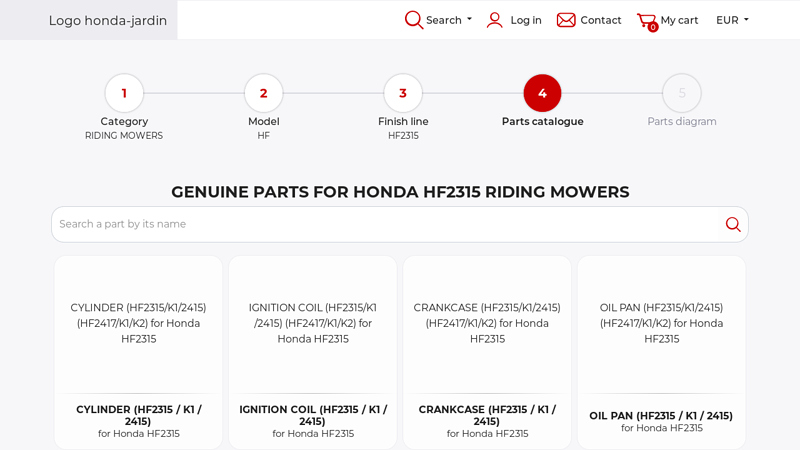Open the OIL PAN image card
The height and width of the screenshot is (450, 800).
tap(662, 324)
